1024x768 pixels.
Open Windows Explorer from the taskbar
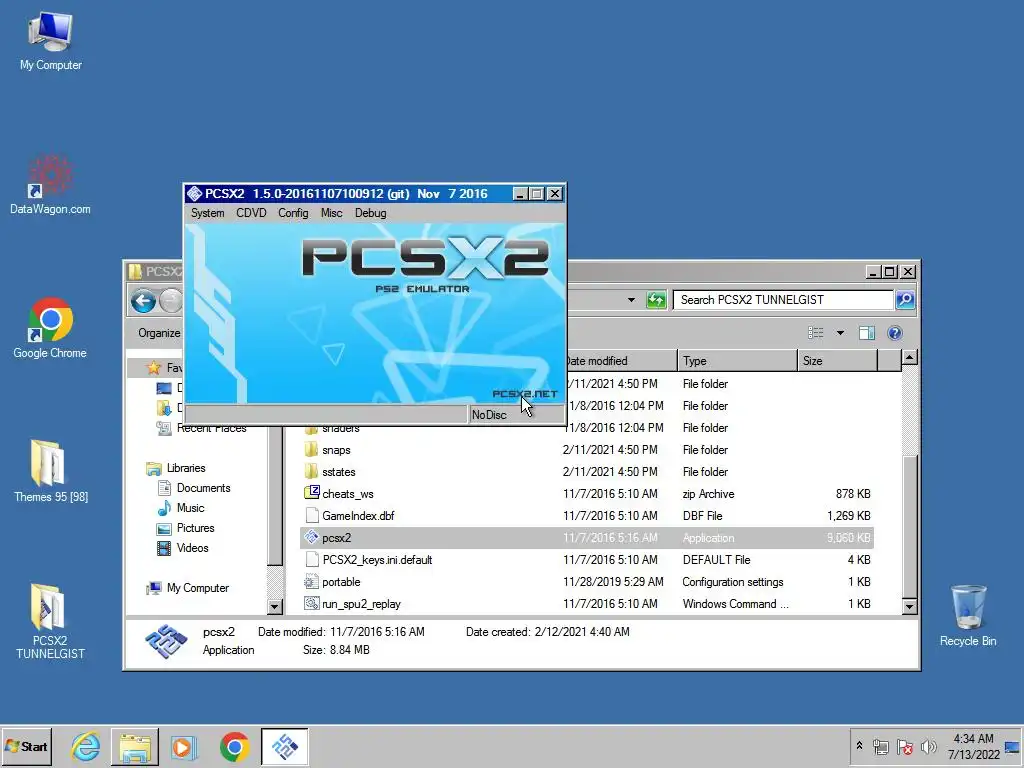(x=135, y=746)
